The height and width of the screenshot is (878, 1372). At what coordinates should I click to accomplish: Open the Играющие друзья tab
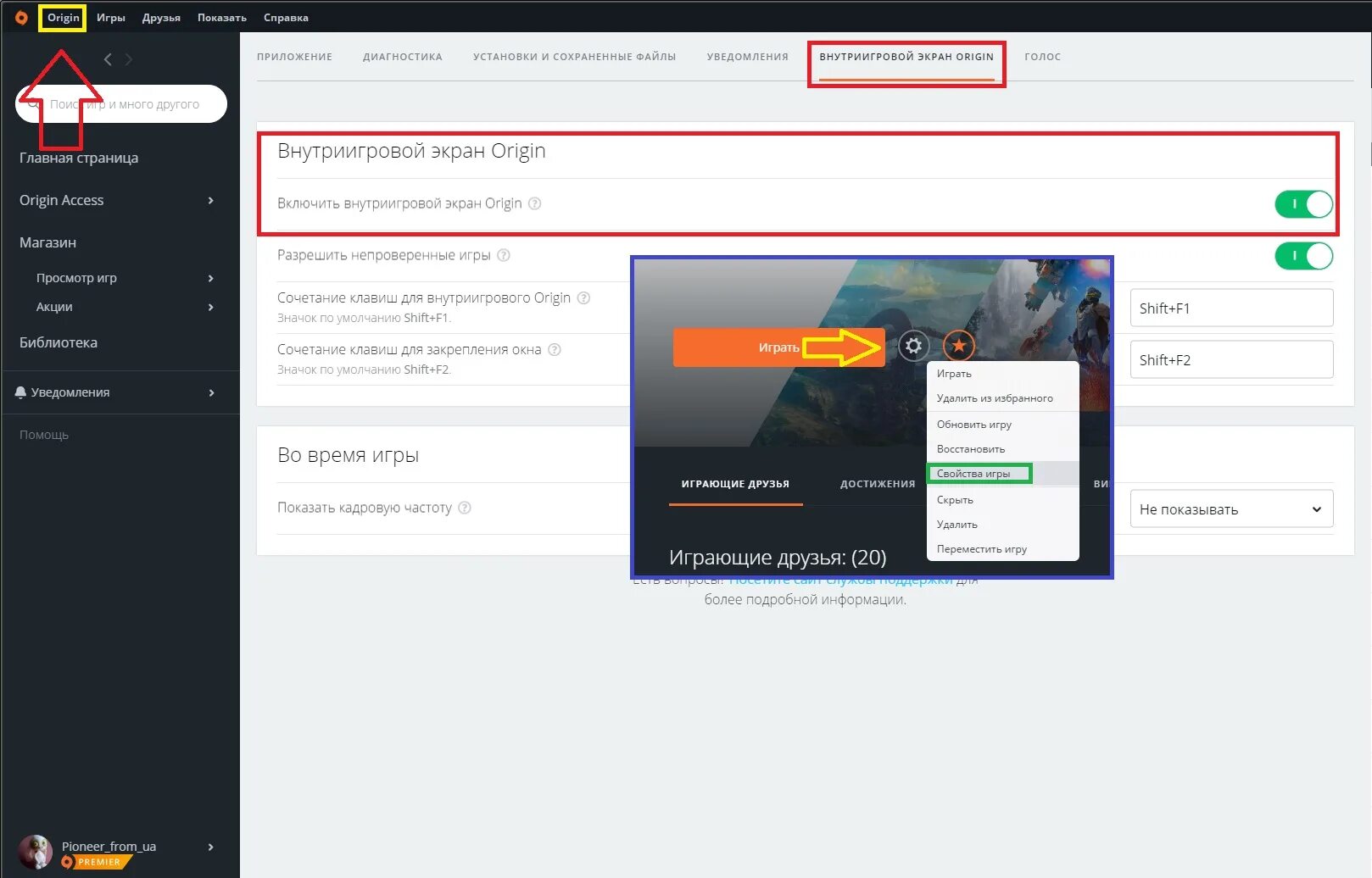735,484
